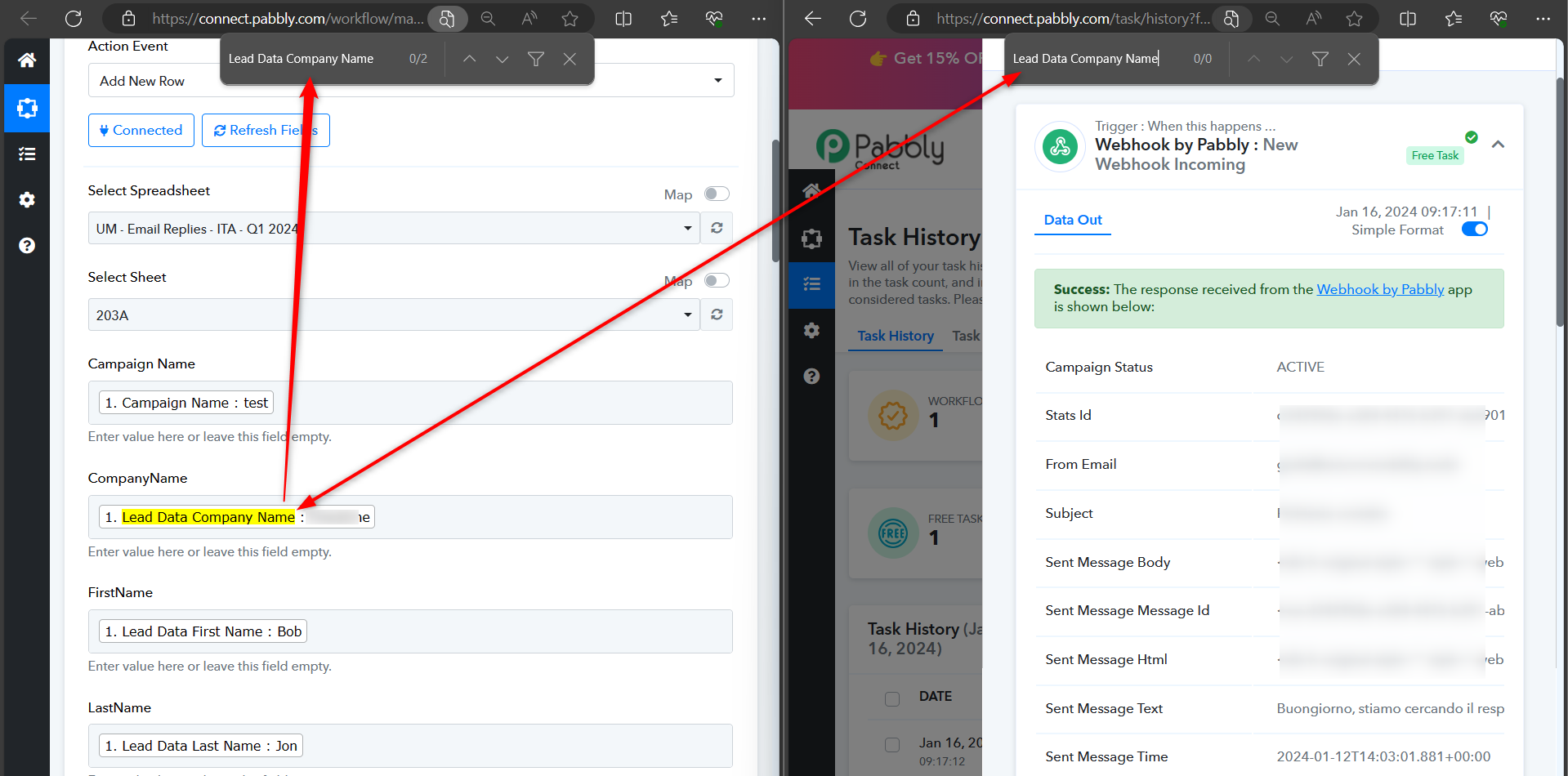Click the puzzle icon in task history sidebar

pos(811,239)
